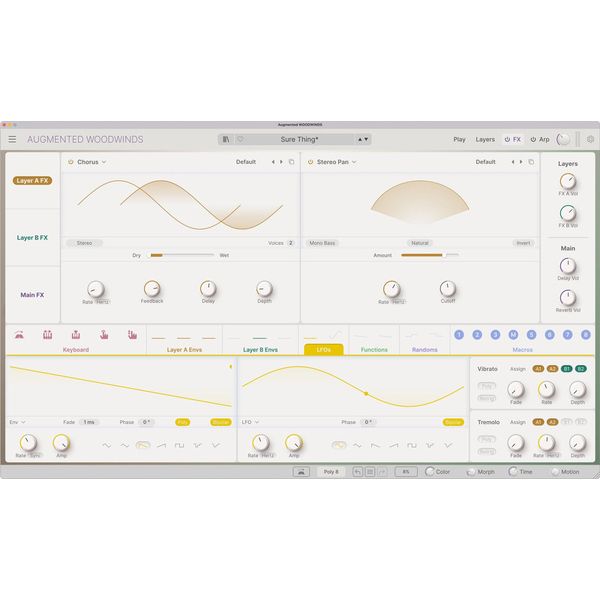Open the Play view
Screen dimensions: 600x600
(459, 140)
